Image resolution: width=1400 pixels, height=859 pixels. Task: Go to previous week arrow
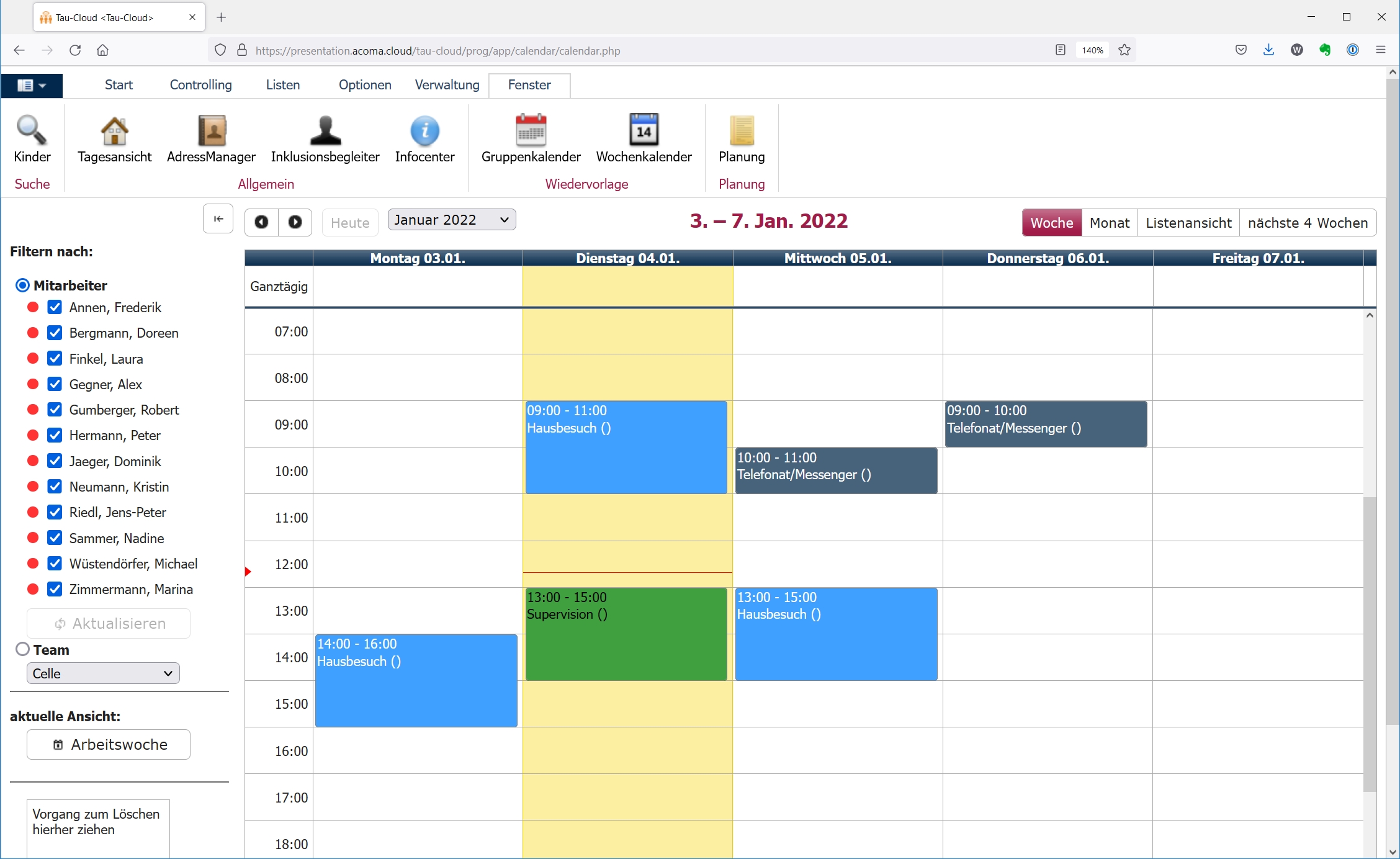[x=262, y=222]
